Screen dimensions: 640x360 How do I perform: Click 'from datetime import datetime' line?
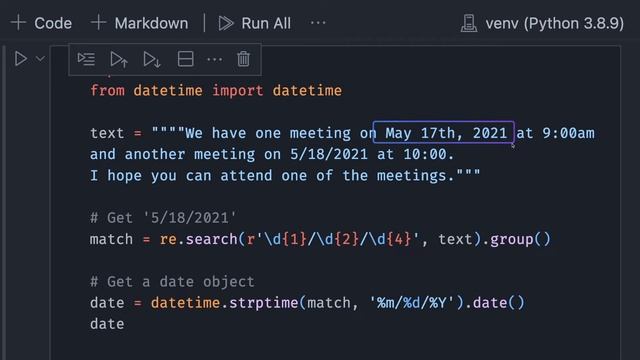[216, 90]
